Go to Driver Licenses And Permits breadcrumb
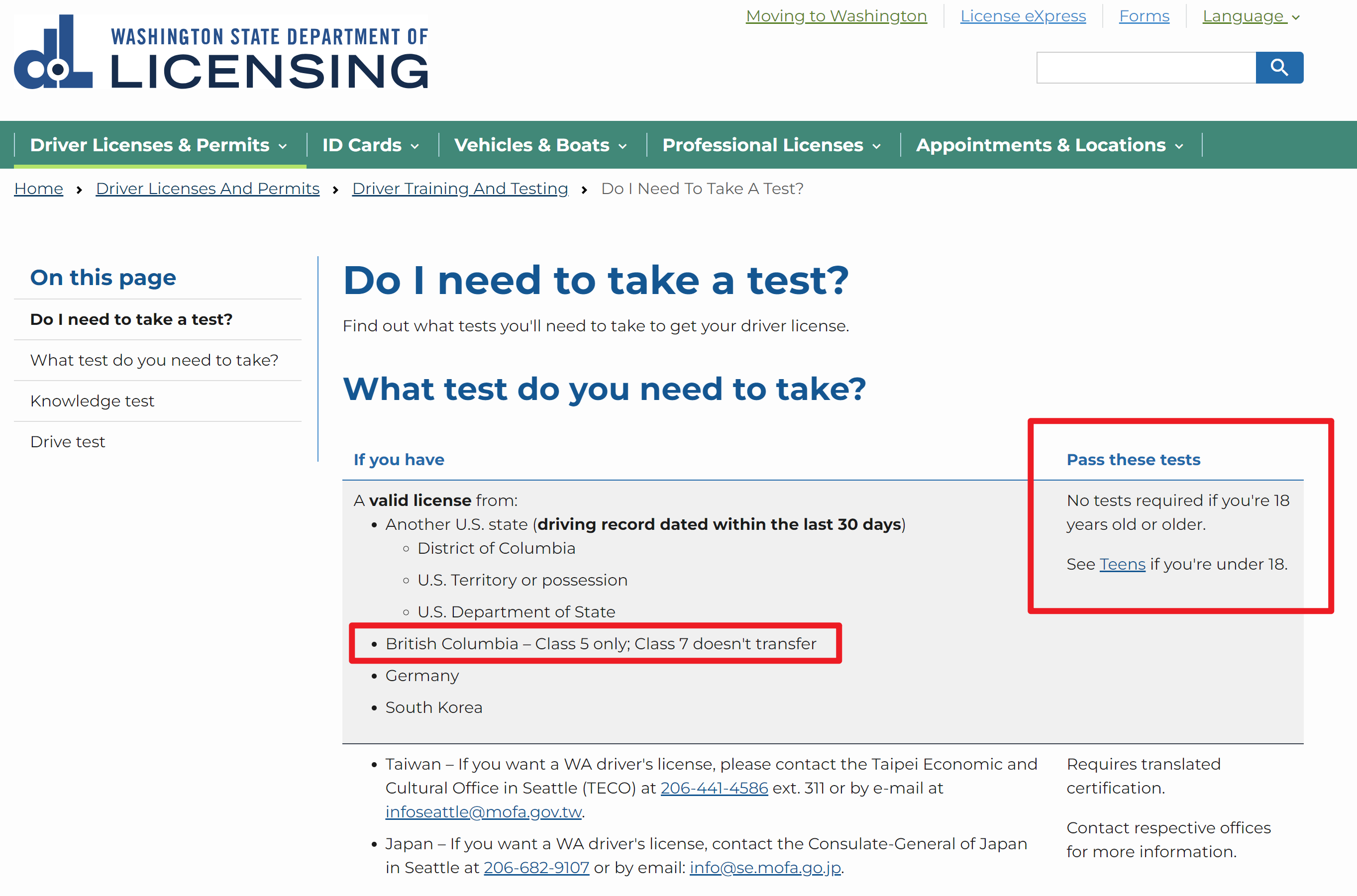This screenshot has height=896, width=1357. pos(208,189)
